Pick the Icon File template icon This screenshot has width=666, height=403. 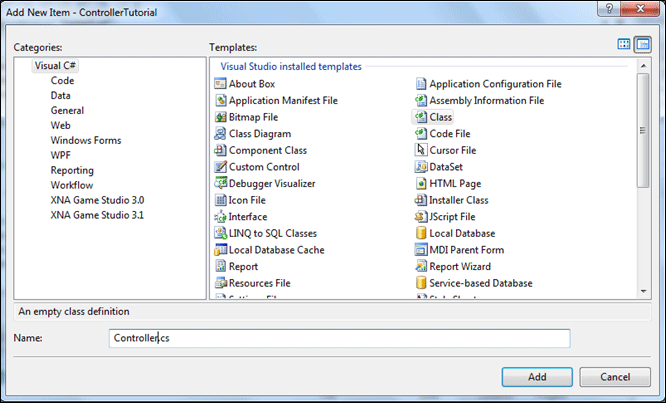click(220, 200)
